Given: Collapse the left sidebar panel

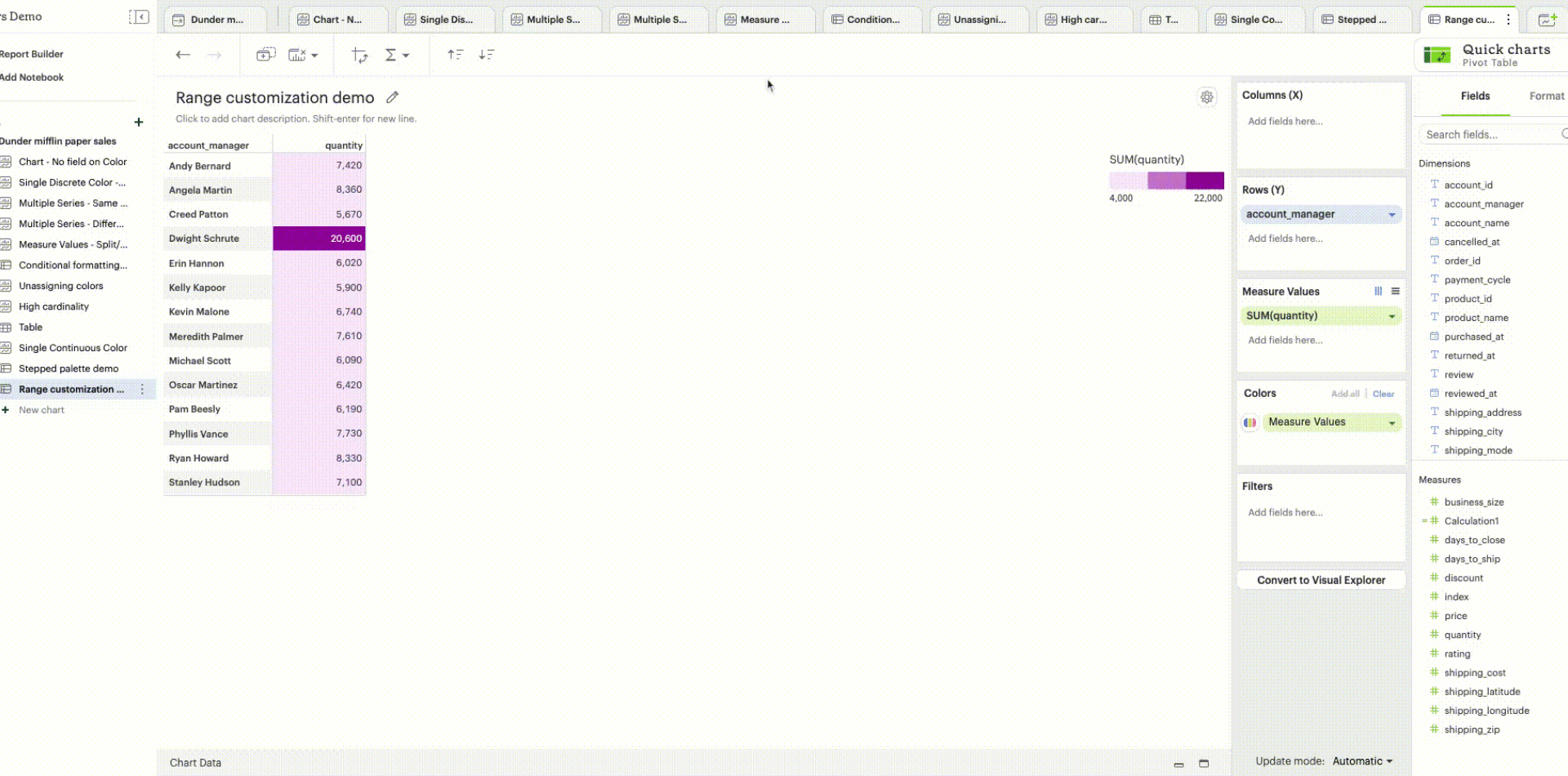Looking at the screenshot, I should 139,17.
